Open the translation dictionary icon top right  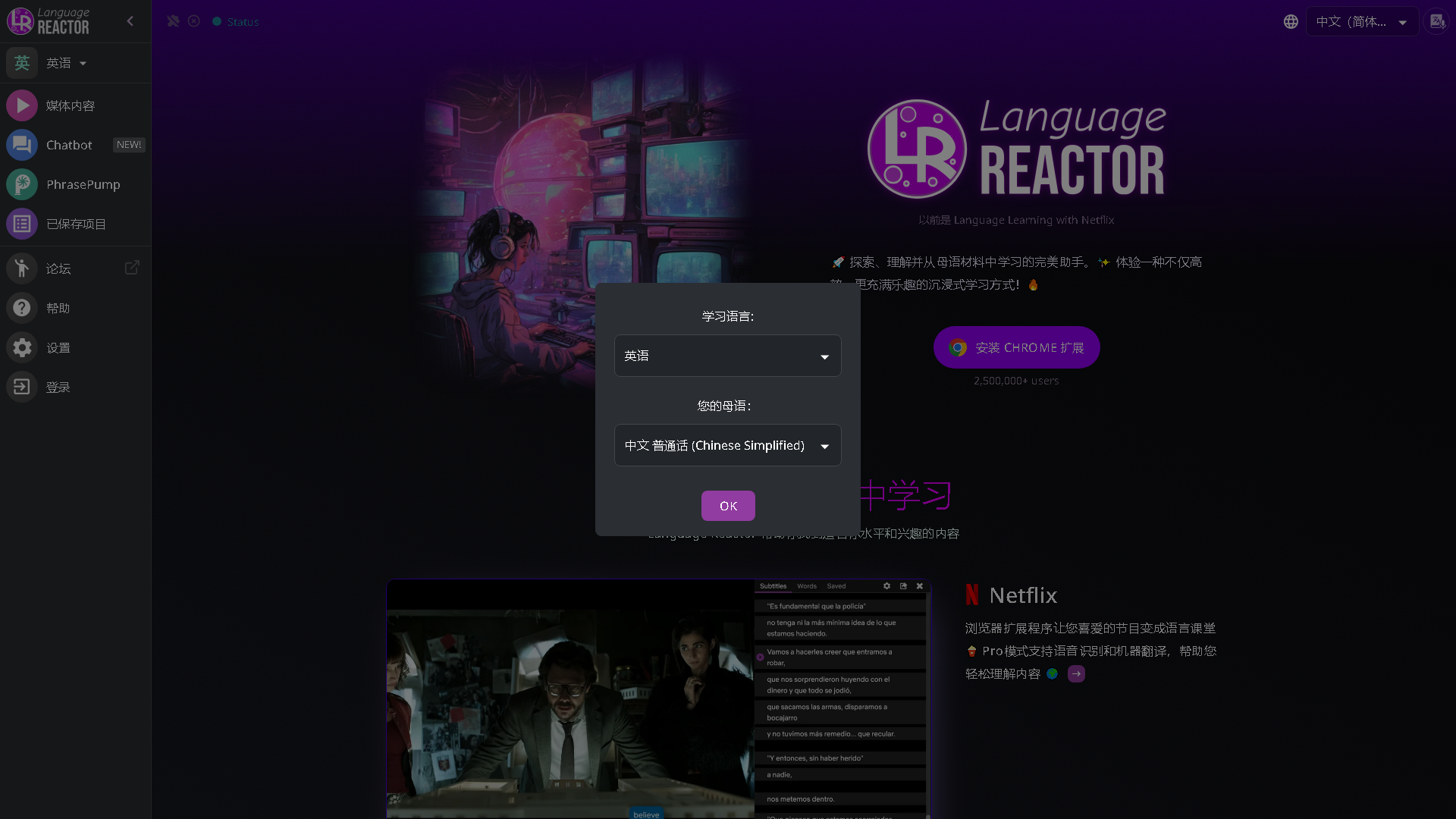tap(1436, 21)
